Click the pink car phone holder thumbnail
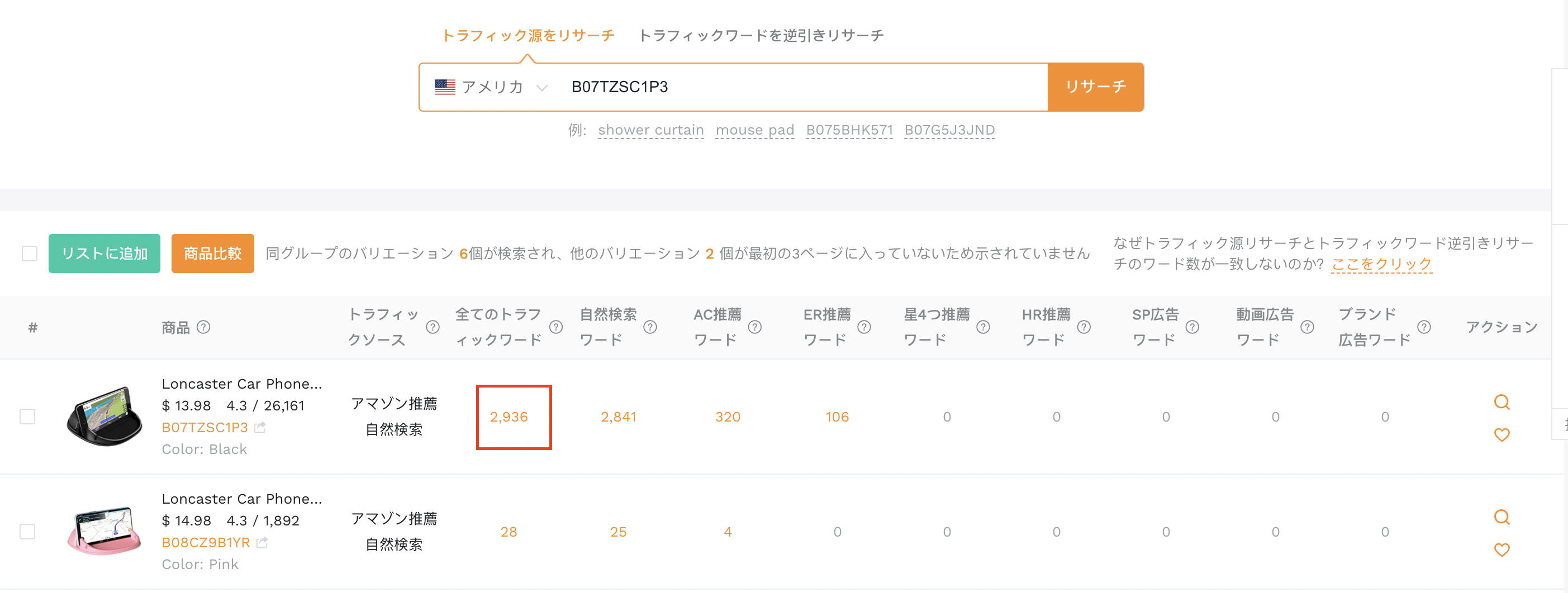Screen dimensions: 1568x593 coord(104,530)
